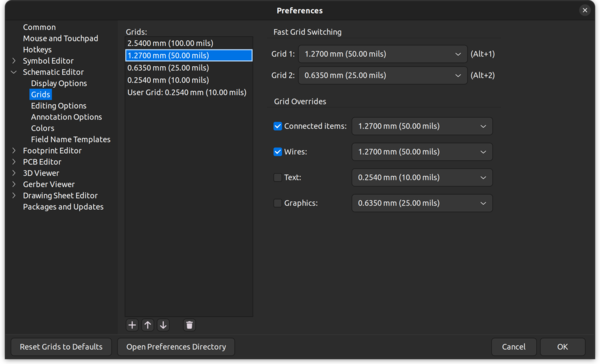600x364 pixels.
Task: Move selected grid down with arrow icon
Action: [x=163, y=325]
